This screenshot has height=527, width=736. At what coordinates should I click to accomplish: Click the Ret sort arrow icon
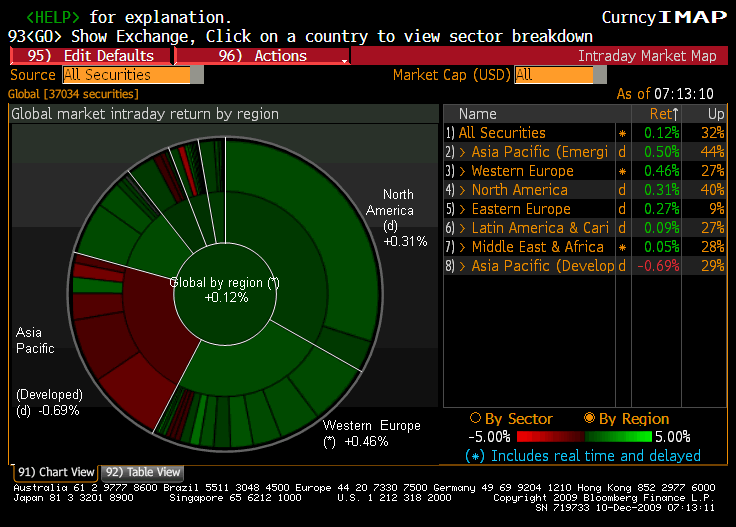(x=675, y=114)
